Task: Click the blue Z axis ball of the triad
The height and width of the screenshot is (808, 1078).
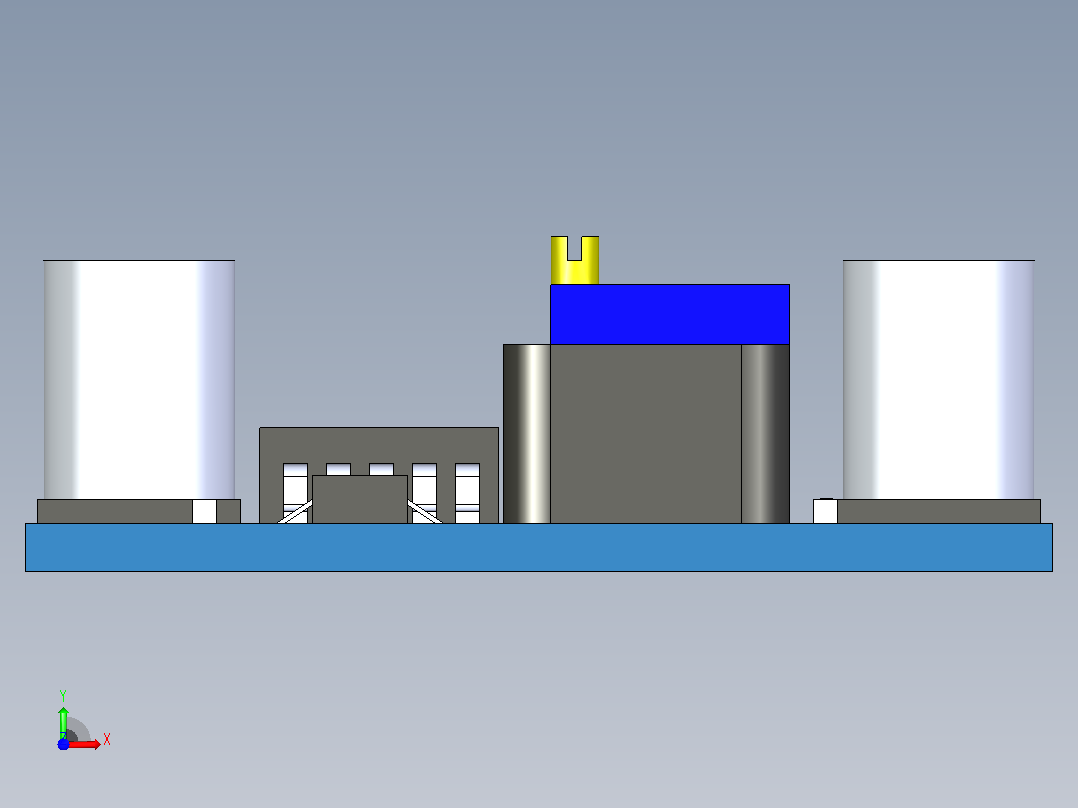Action: coord(63,745)
